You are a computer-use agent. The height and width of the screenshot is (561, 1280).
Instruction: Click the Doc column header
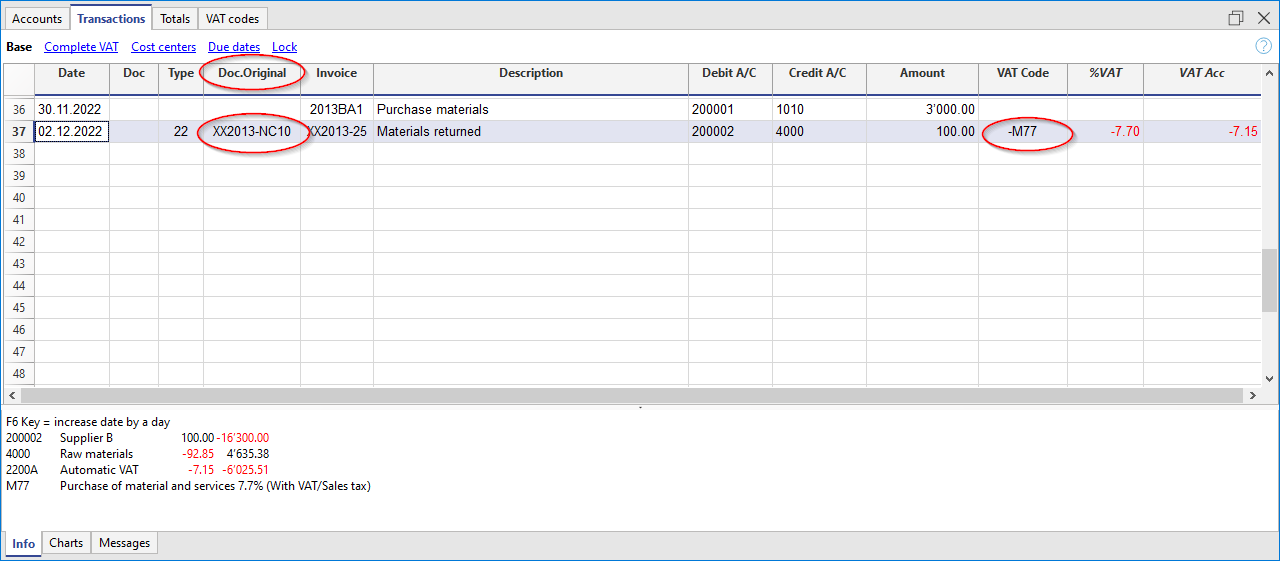[133, 79]
